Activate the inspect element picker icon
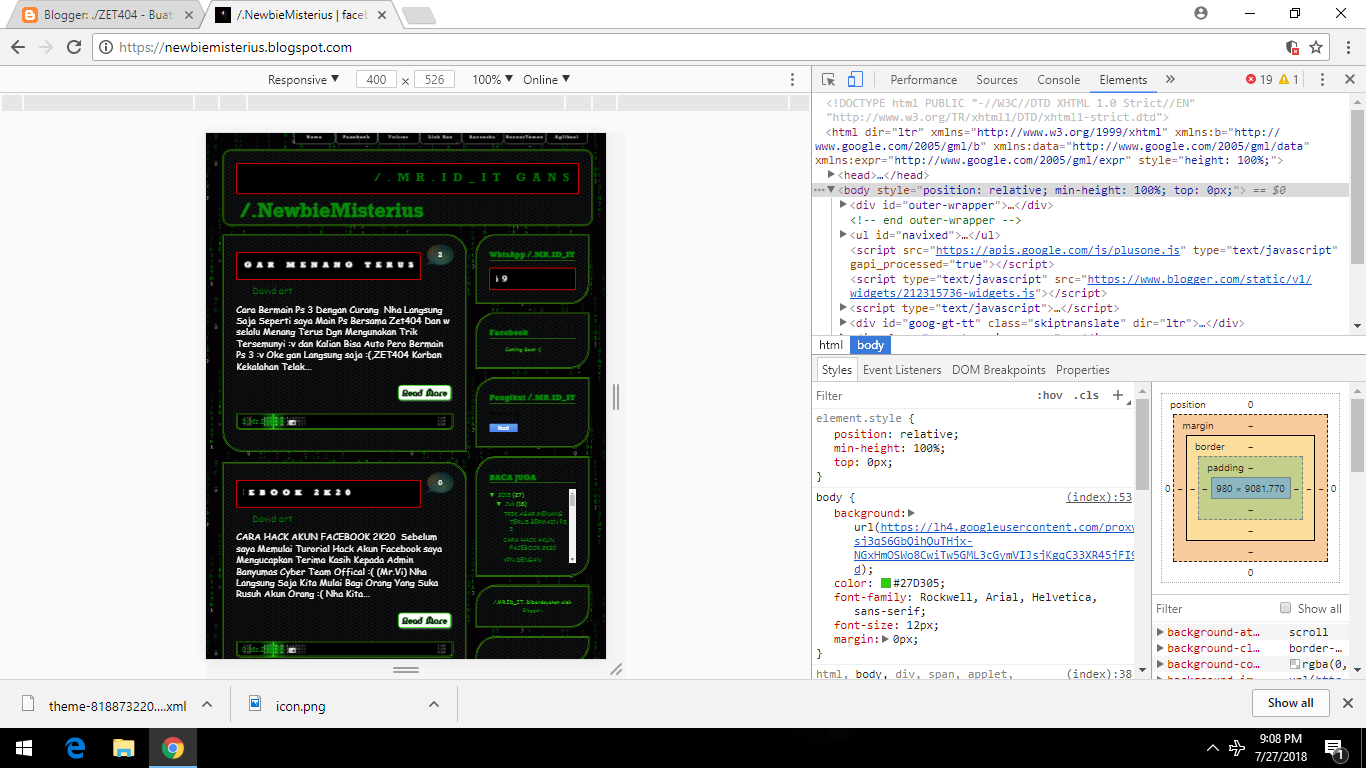Viewport: 1366px width, 768px height. 829,80
